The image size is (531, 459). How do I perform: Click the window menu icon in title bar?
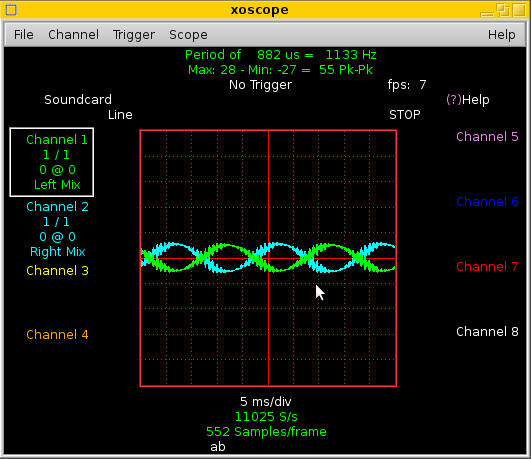(x=11, y=10)
